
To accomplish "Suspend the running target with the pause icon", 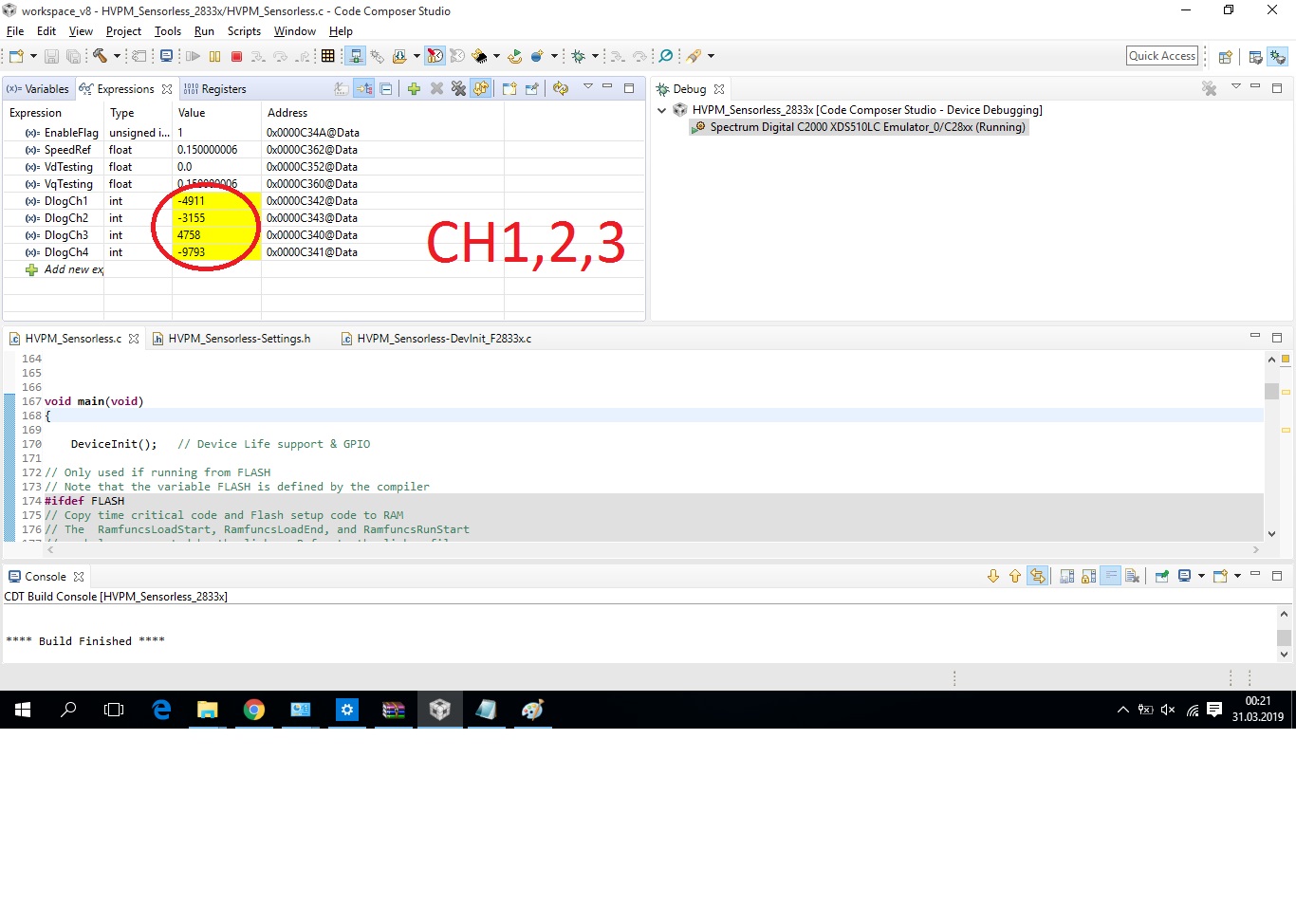I will (x=213, y=56).
